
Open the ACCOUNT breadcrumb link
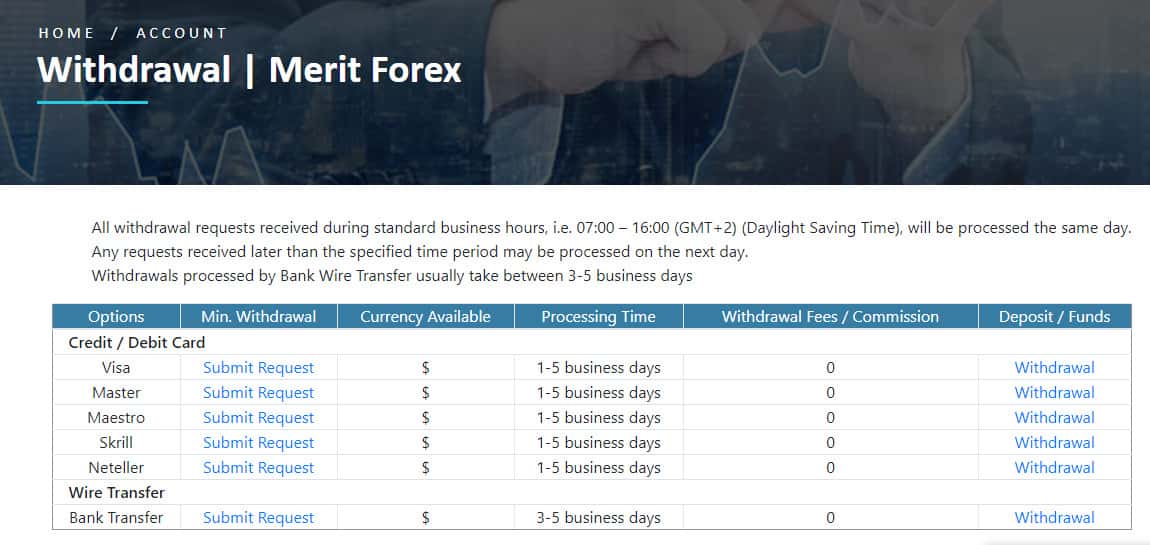(x=182, y=33)
